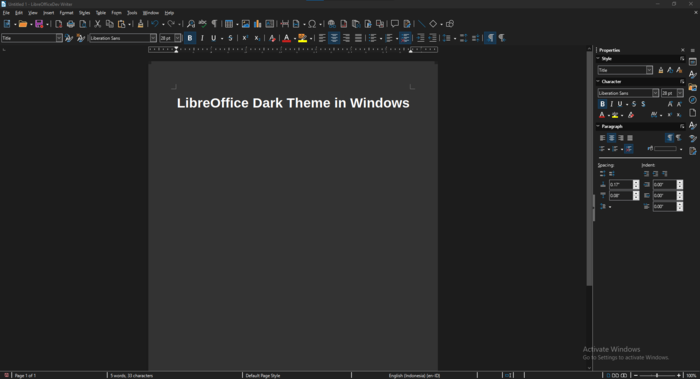The width and height of the screenshot is (700, 379).
Task: Open the Format menu
Action: click(x=67, y=13)
